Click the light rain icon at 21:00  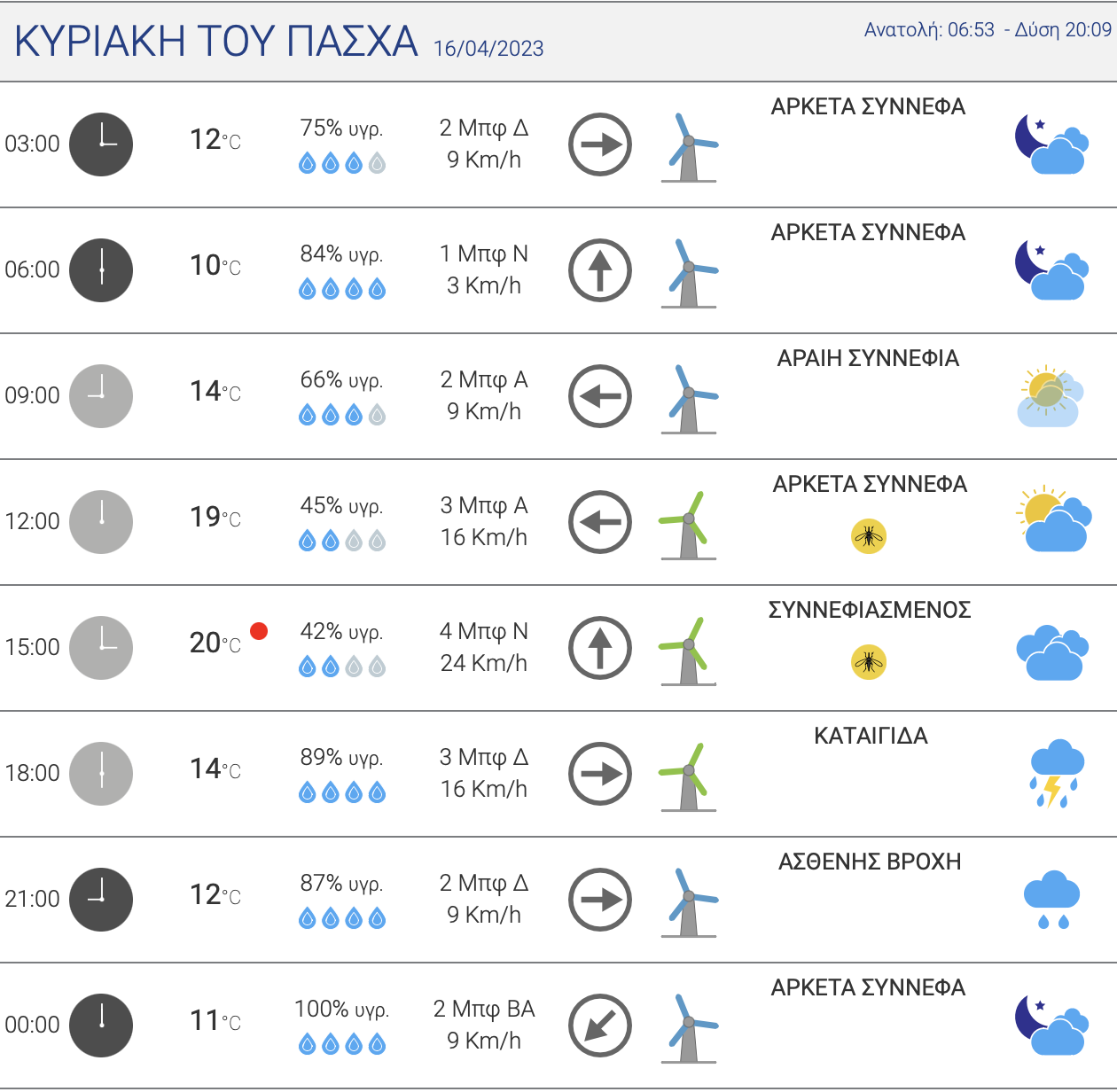click(x=1052, y=900)
